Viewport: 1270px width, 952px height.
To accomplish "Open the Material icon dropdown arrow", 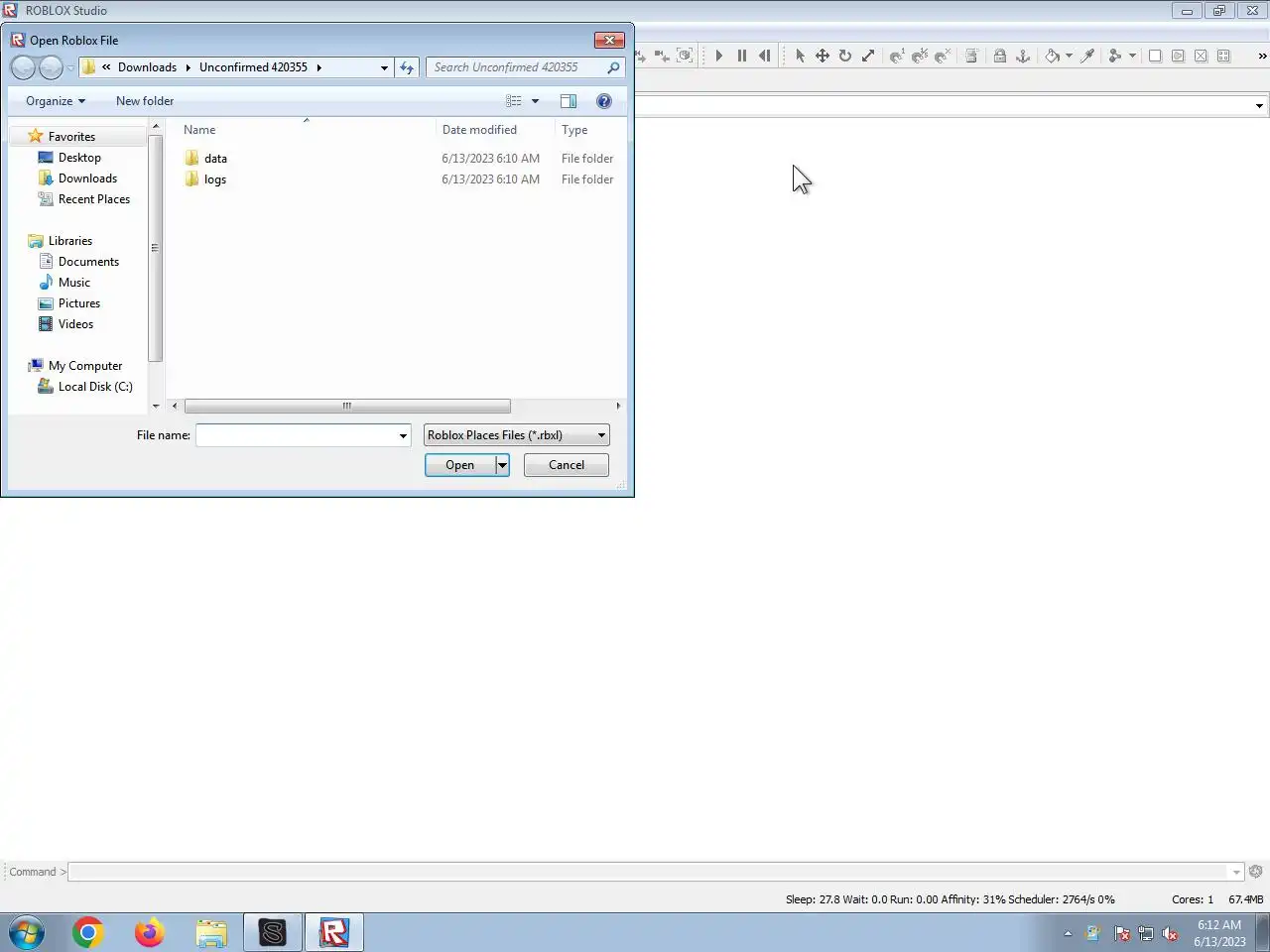I will point(1132,57).
